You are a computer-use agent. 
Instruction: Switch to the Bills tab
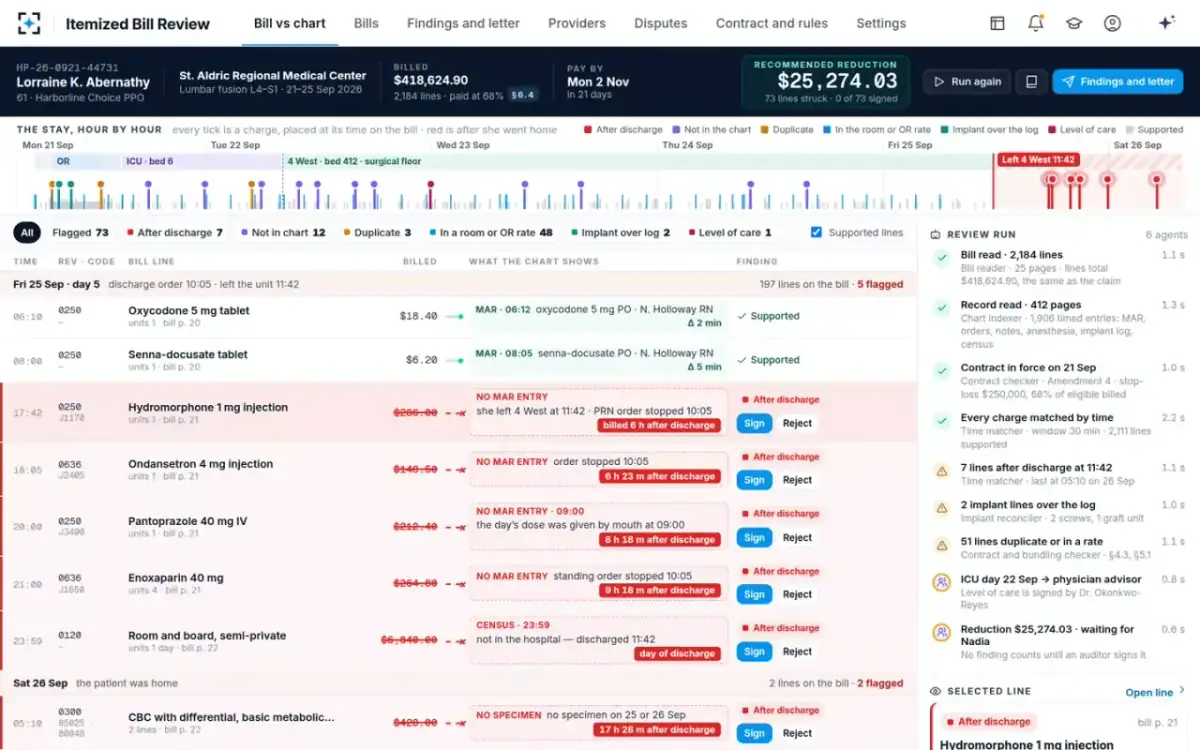pyautogui.click(x=366, y=23)
